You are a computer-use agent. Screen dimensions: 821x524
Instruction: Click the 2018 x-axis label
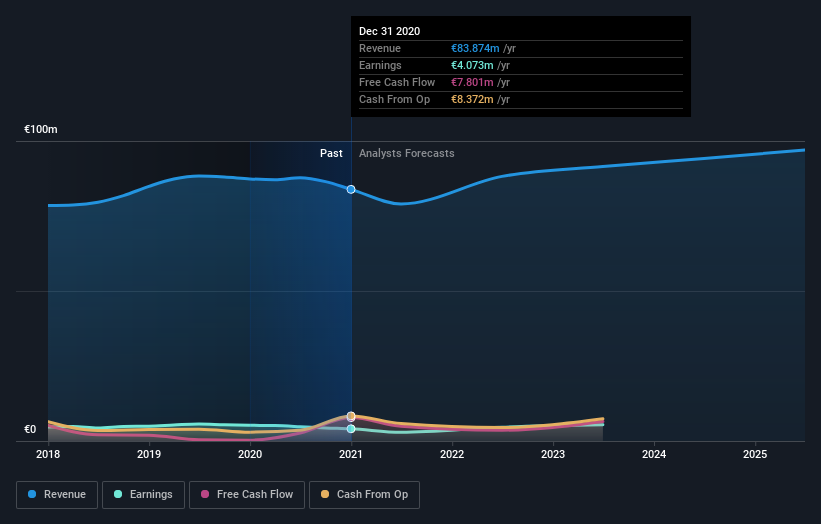tap(48, 454)
